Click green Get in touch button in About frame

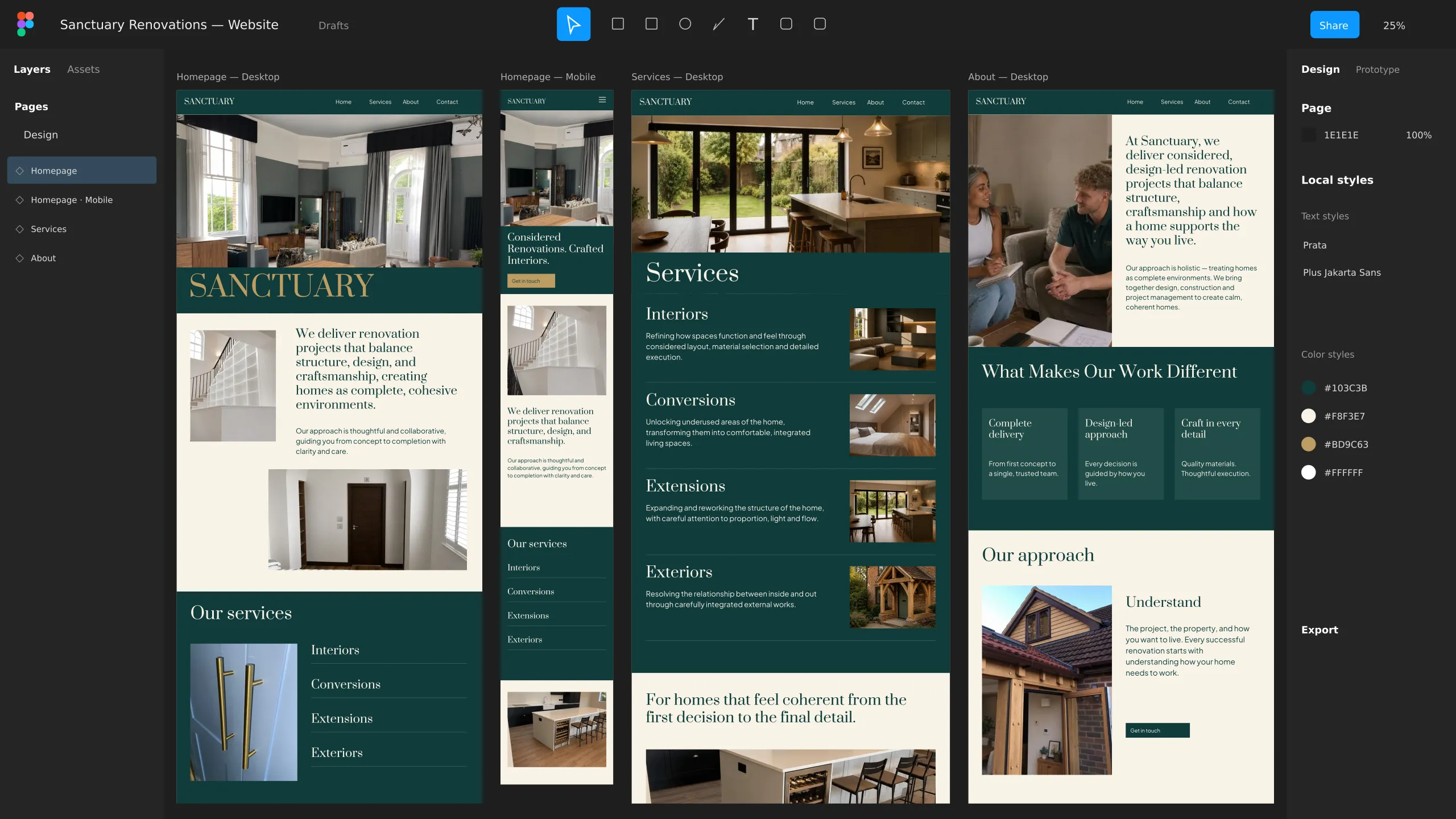[1157, 730]
